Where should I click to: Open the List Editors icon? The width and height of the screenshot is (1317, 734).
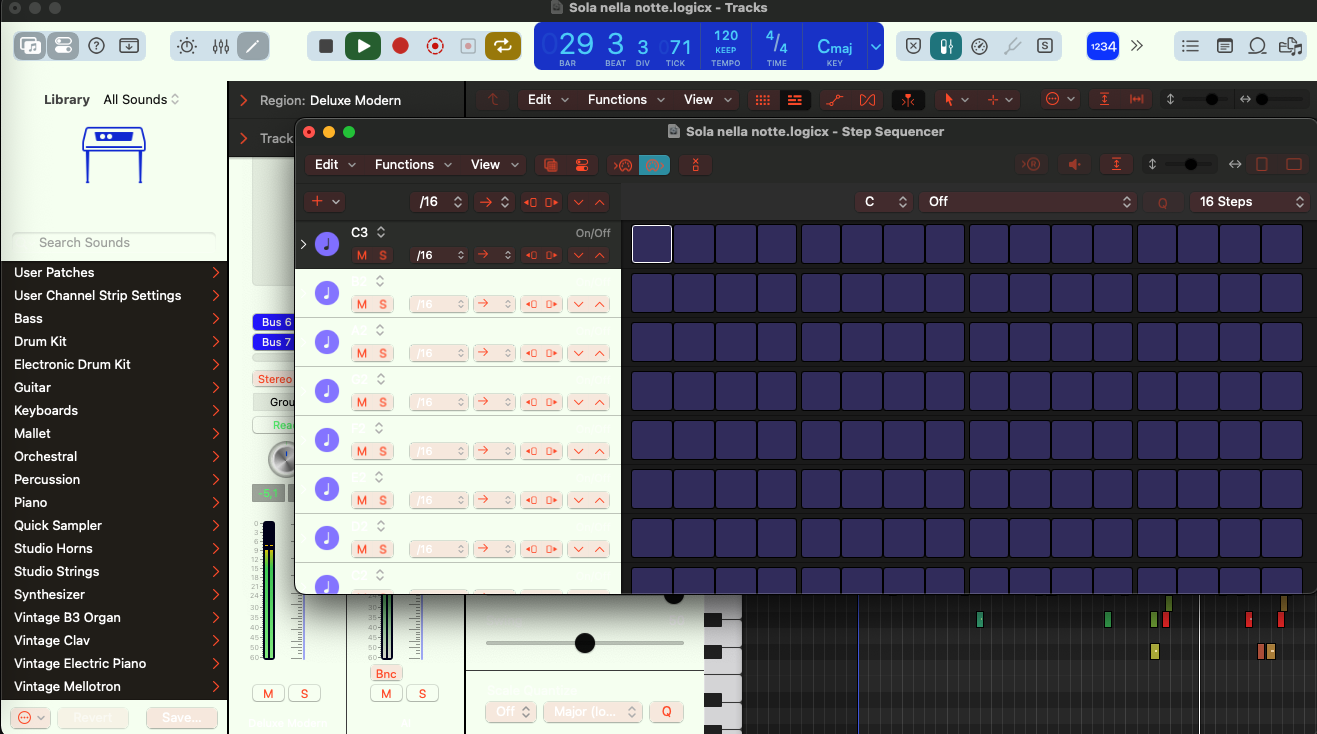pyautogui.click(x=1190, y=46)
